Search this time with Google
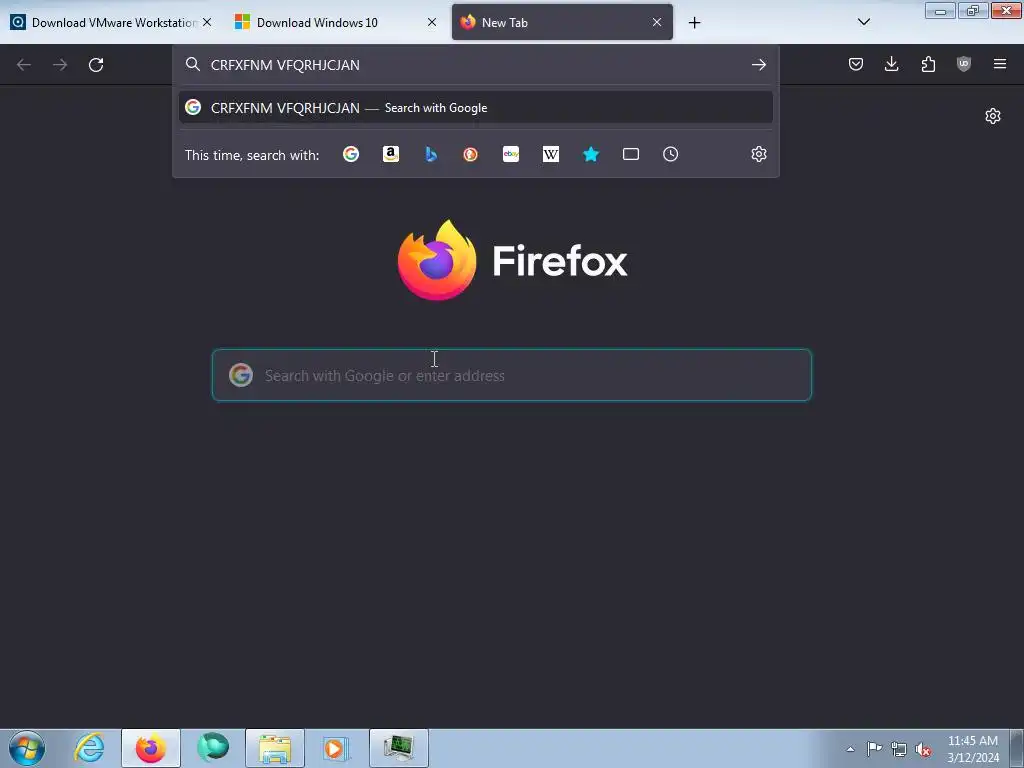1024x768 pixels. [351, 154]
